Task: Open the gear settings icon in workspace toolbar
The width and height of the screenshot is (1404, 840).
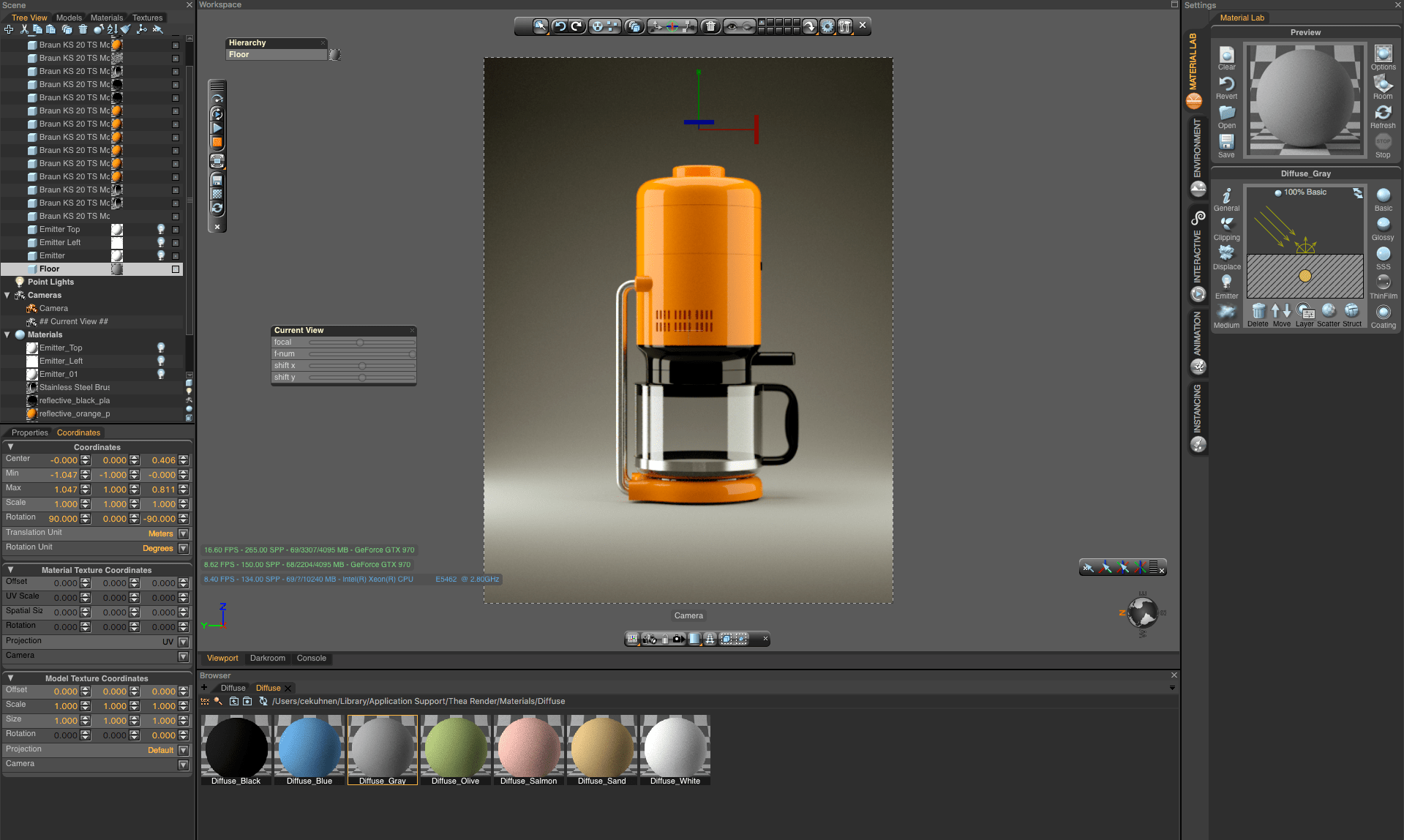Action: tap(827, 26)
